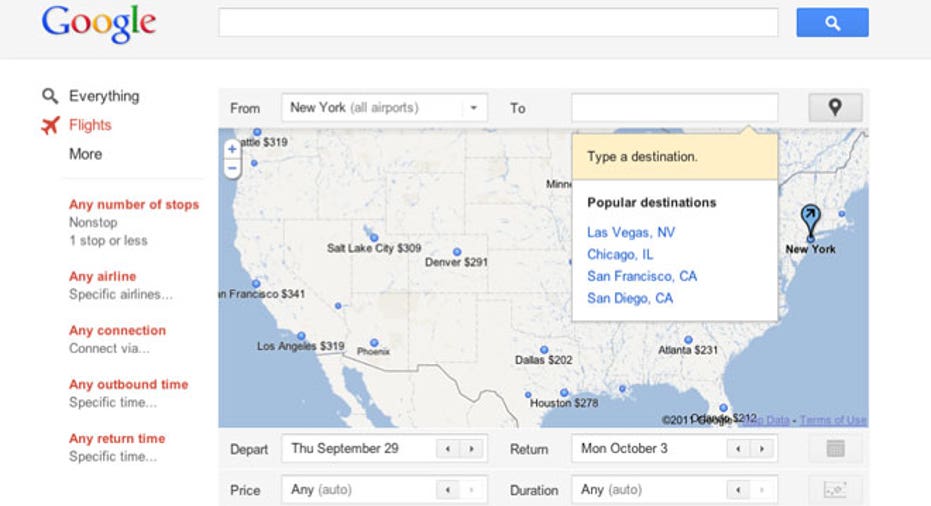Choose the Any return time filter
The image size is (931, 506).
[x=117, y=438]
